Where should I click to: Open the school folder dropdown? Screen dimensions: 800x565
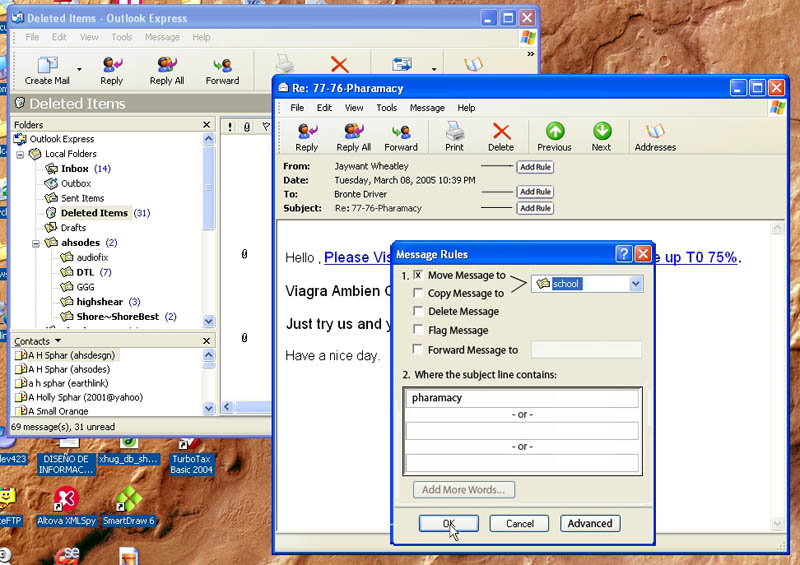(x=636, y=284)
